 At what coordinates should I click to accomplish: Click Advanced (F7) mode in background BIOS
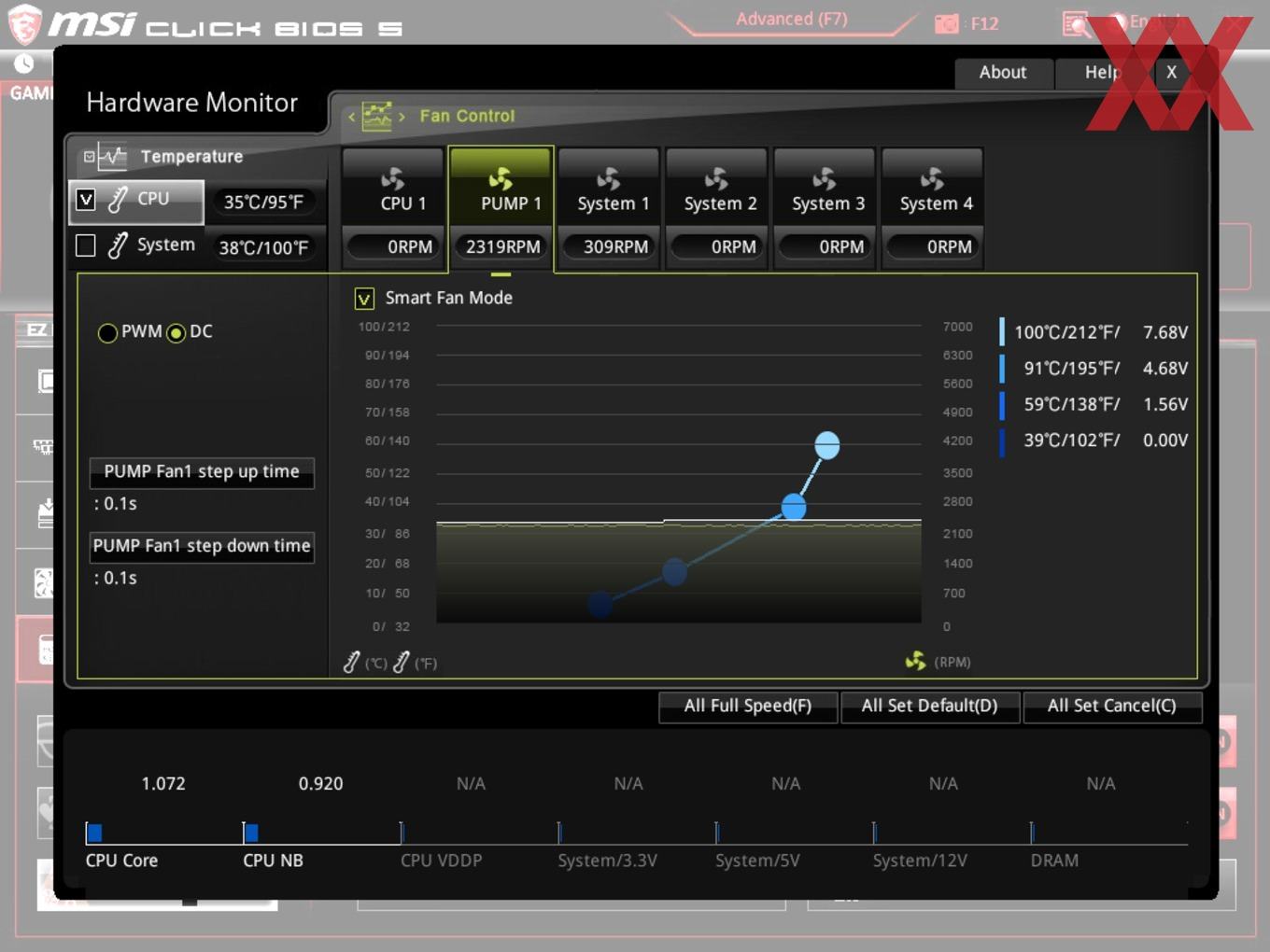pyautogui.click(x=792, y=20)
